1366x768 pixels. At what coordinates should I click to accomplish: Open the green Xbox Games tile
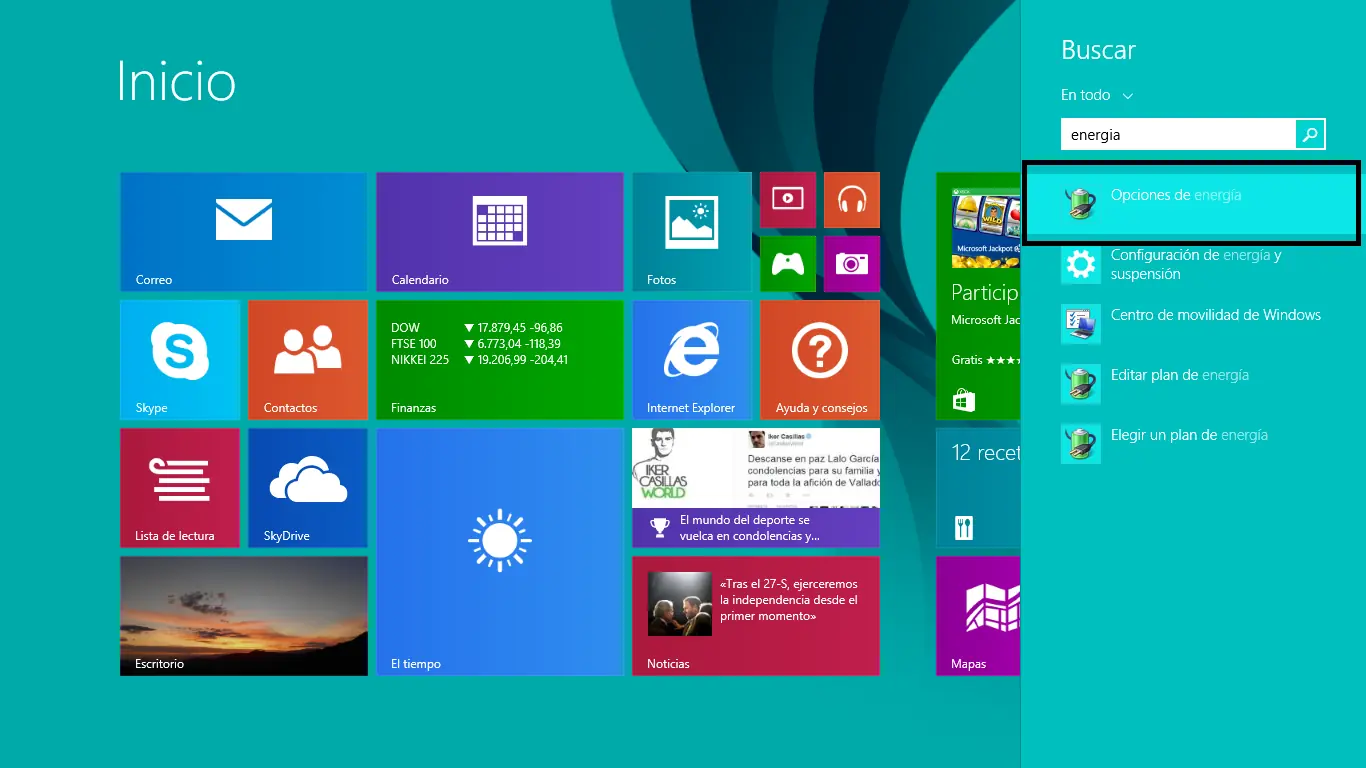point(788,264)
